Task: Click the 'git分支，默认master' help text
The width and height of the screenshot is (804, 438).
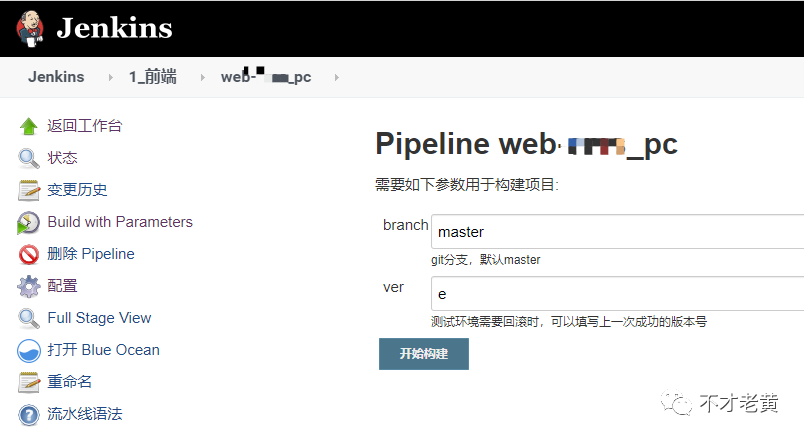Action: 486,260
